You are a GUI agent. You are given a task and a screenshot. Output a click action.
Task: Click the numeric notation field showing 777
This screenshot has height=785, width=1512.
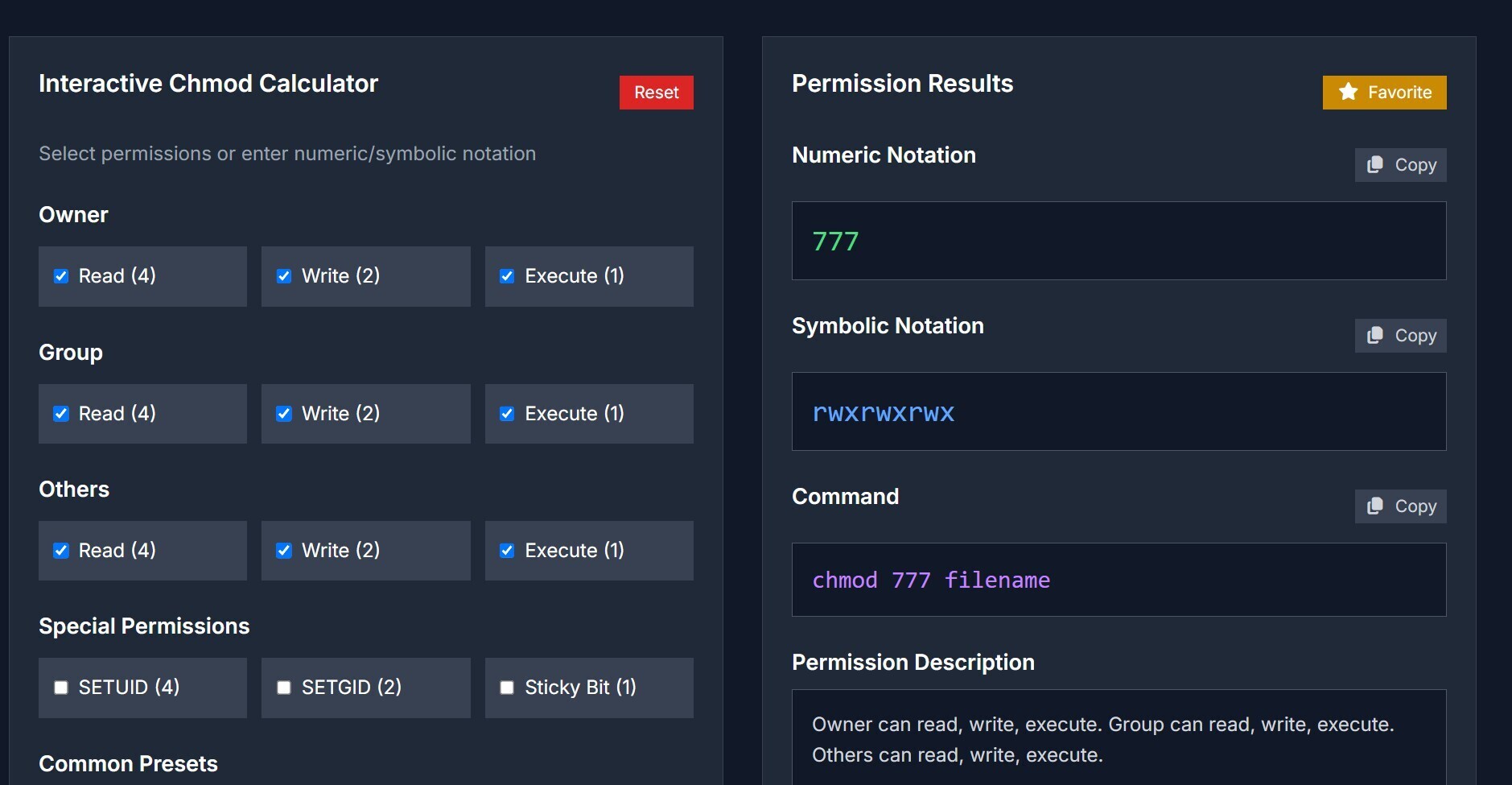[x=1119, y=241]
